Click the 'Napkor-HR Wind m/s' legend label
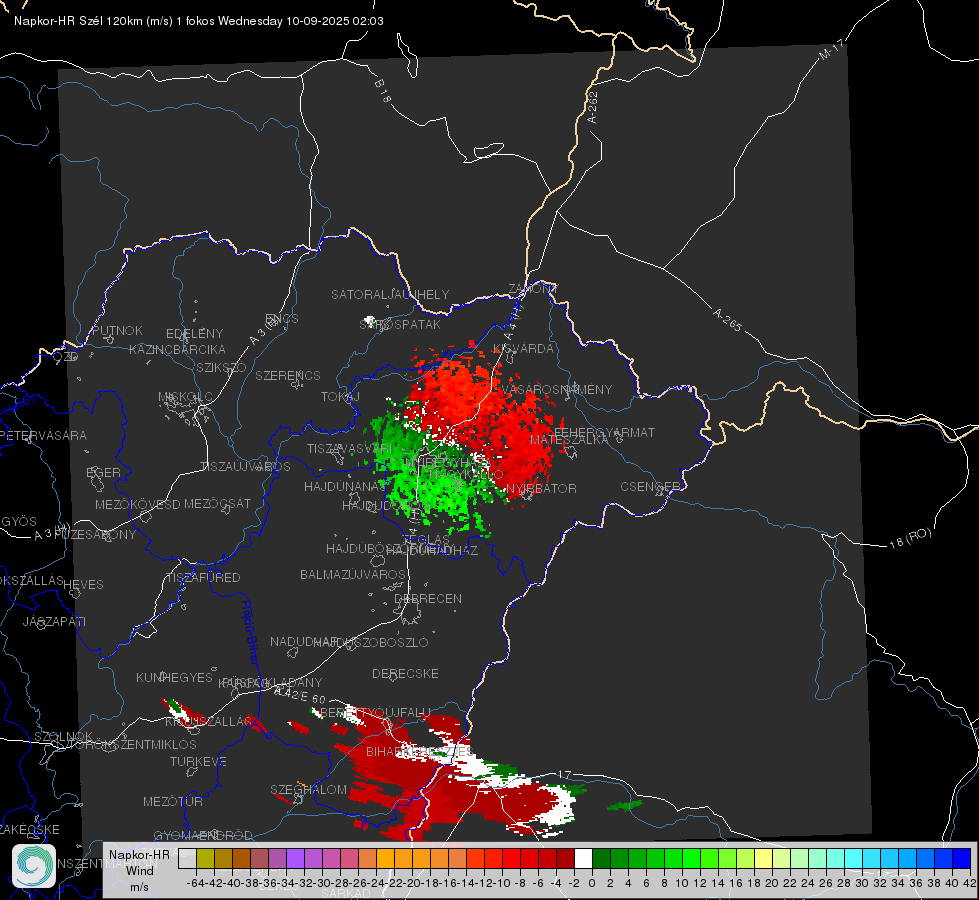The width and height of the screenshot is (979, 900). (x=139, y=870)
